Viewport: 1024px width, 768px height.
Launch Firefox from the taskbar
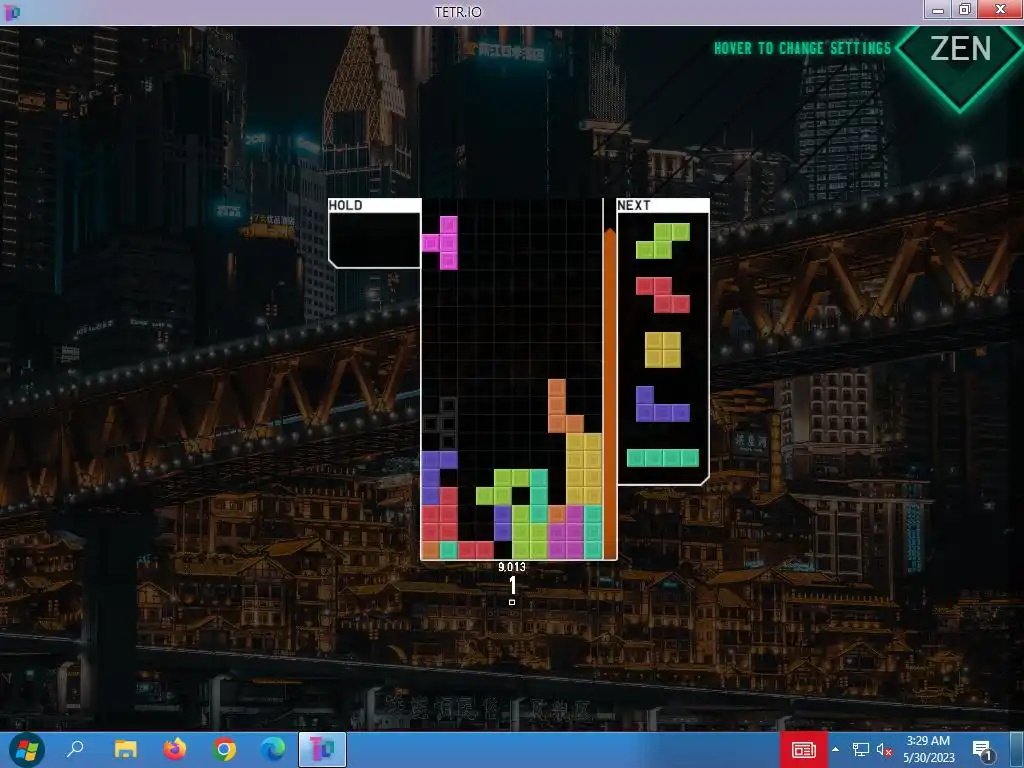click(175, 750)
